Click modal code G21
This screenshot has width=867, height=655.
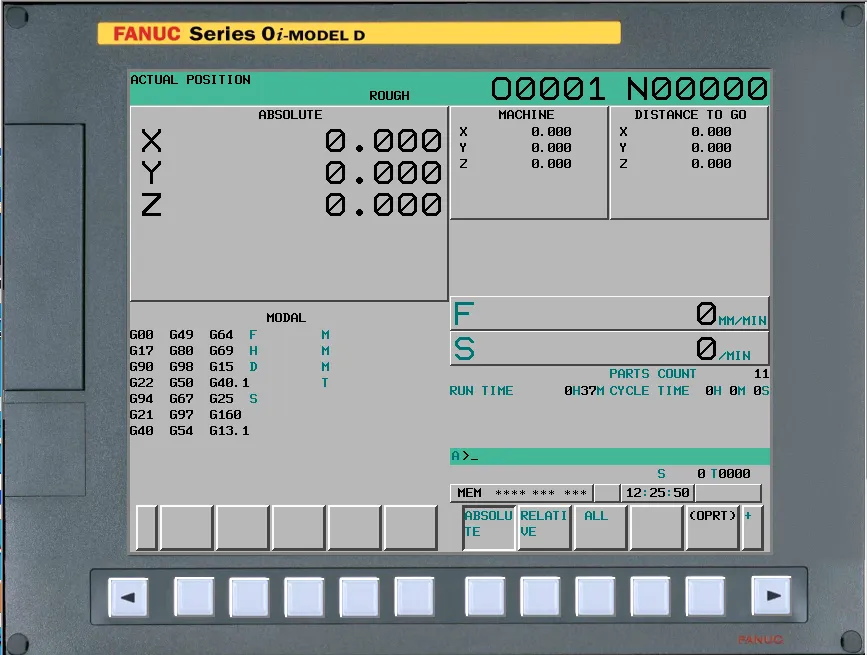click(142, 415)
